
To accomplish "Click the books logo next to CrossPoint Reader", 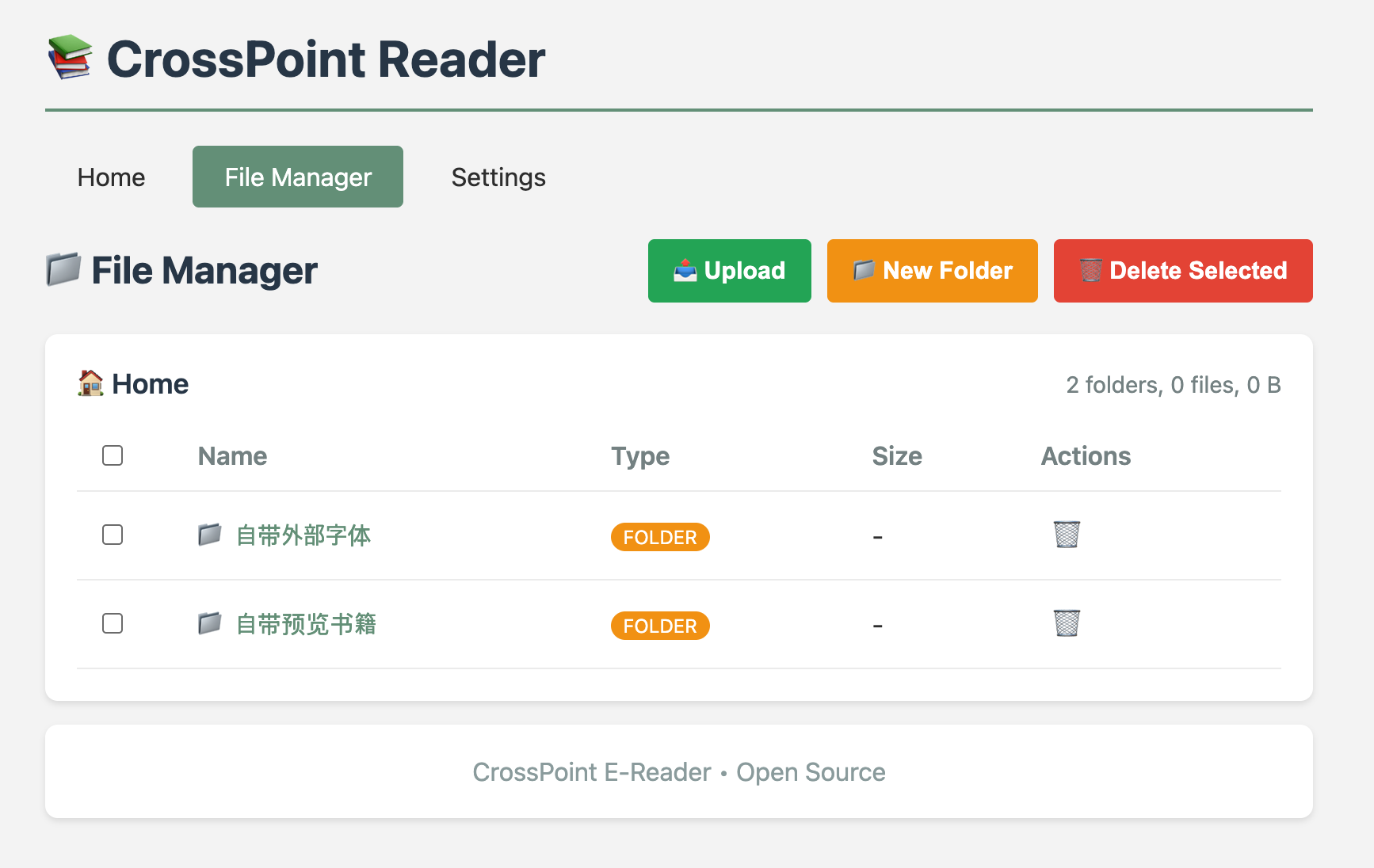I will click(70, 57).
